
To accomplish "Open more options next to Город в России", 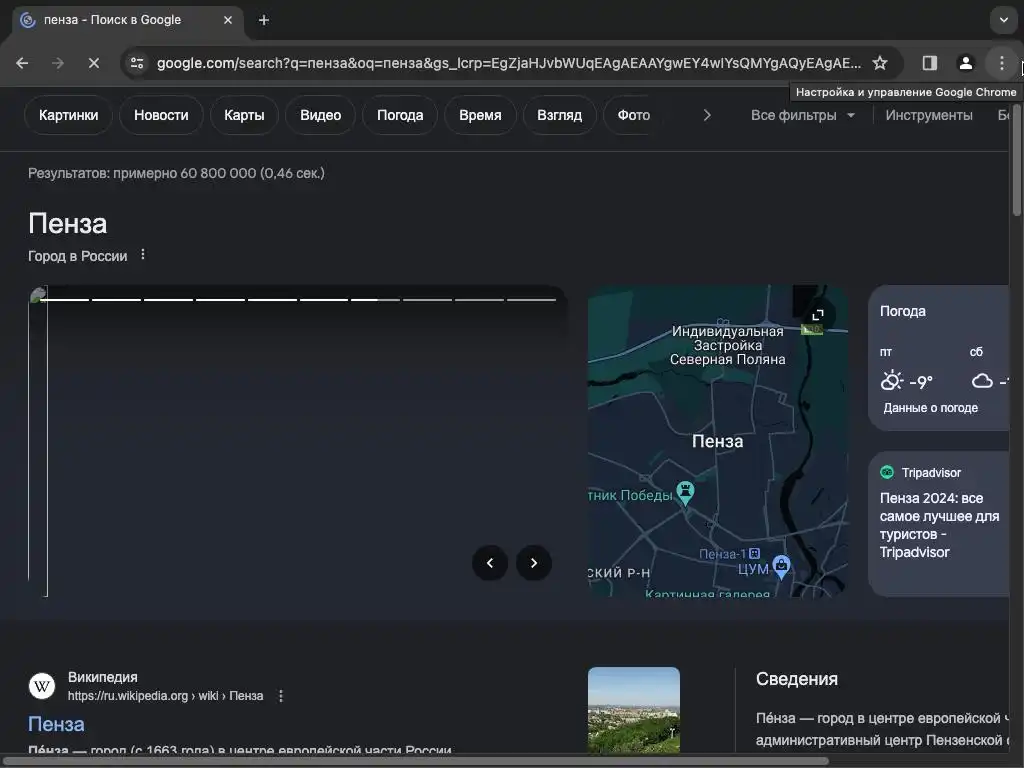I will pyautogui.click(x=143, y=255).
